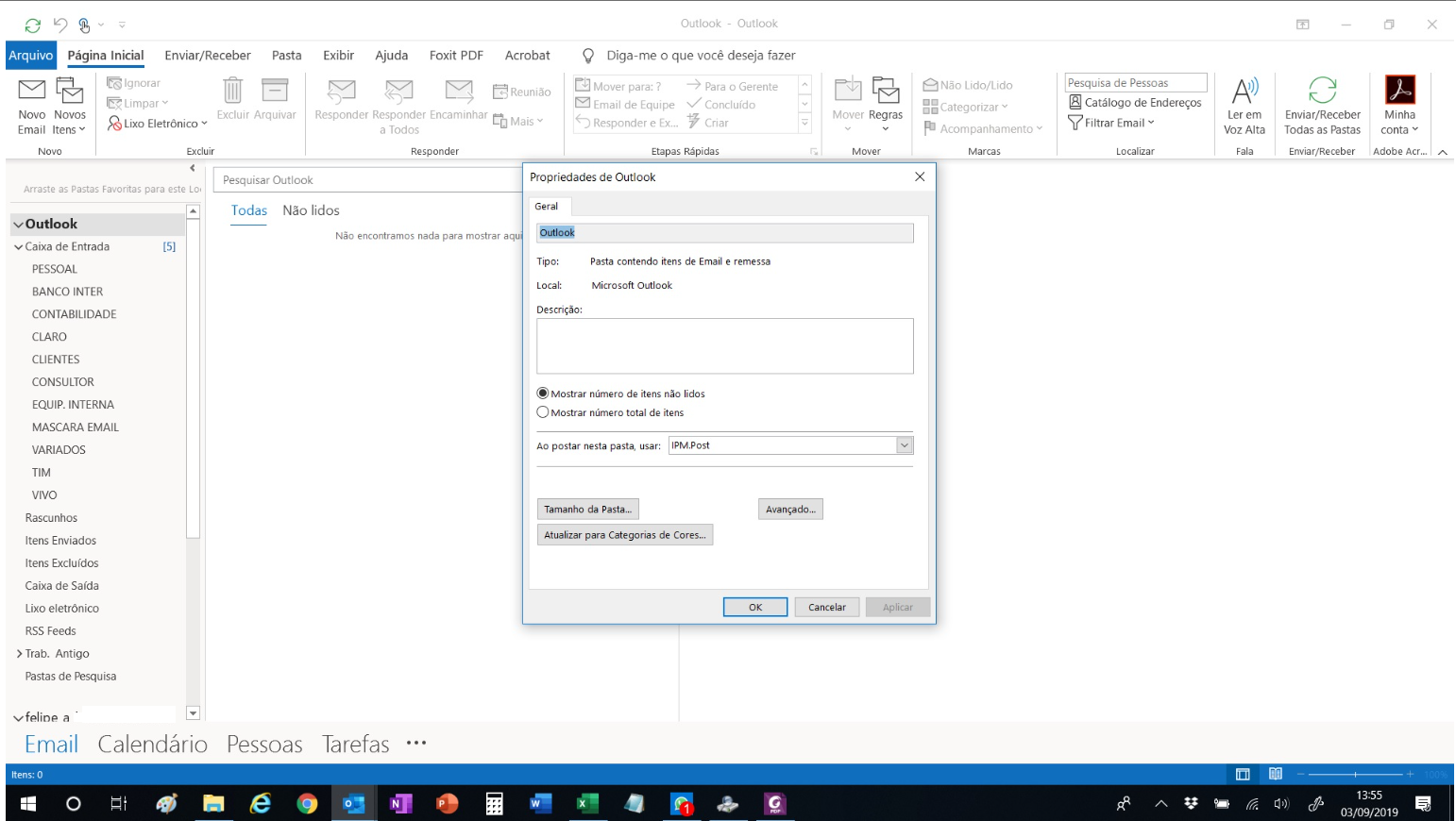Viewport: 1456px width, 821px height.
Task: Click the Pesquisar Outlook search box
Action: click(367, 180)
